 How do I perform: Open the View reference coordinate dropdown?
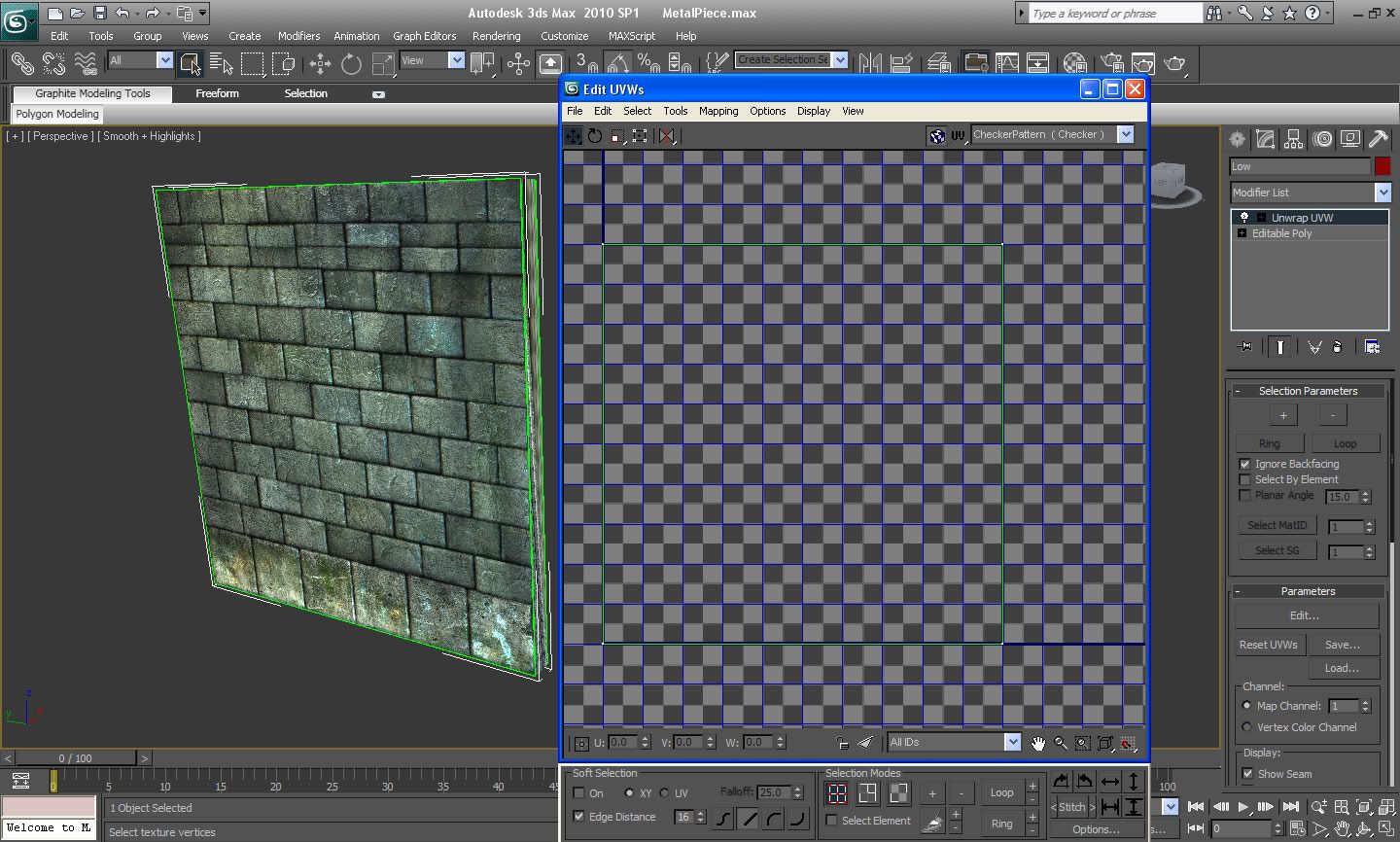coord(456,60)
